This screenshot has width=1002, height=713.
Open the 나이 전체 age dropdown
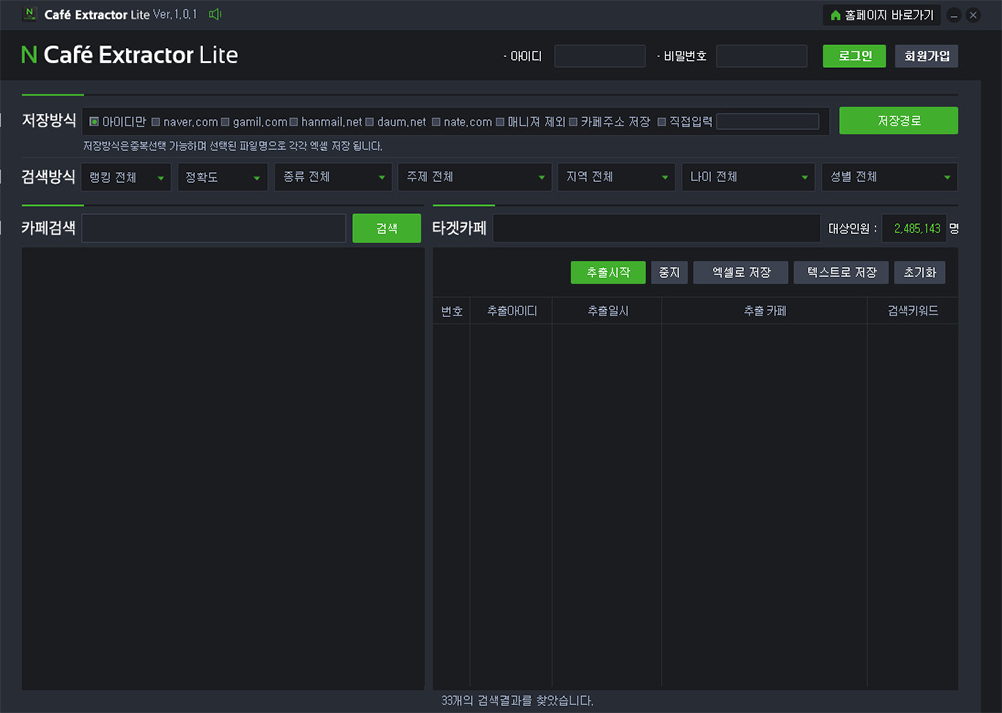click(748, 177)
